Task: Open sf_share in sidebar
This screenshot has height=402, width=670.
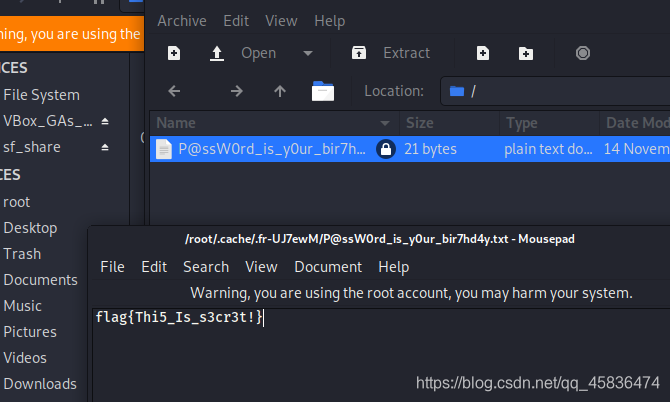Action: 32,147
